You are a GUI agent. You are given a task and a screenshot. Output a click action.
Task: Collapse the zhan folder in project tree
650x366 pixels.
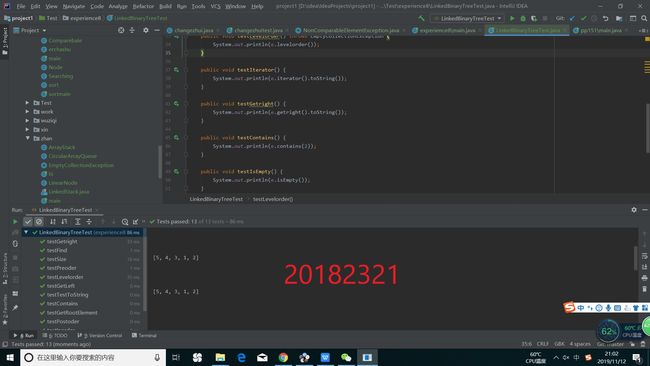coord(27,138)
